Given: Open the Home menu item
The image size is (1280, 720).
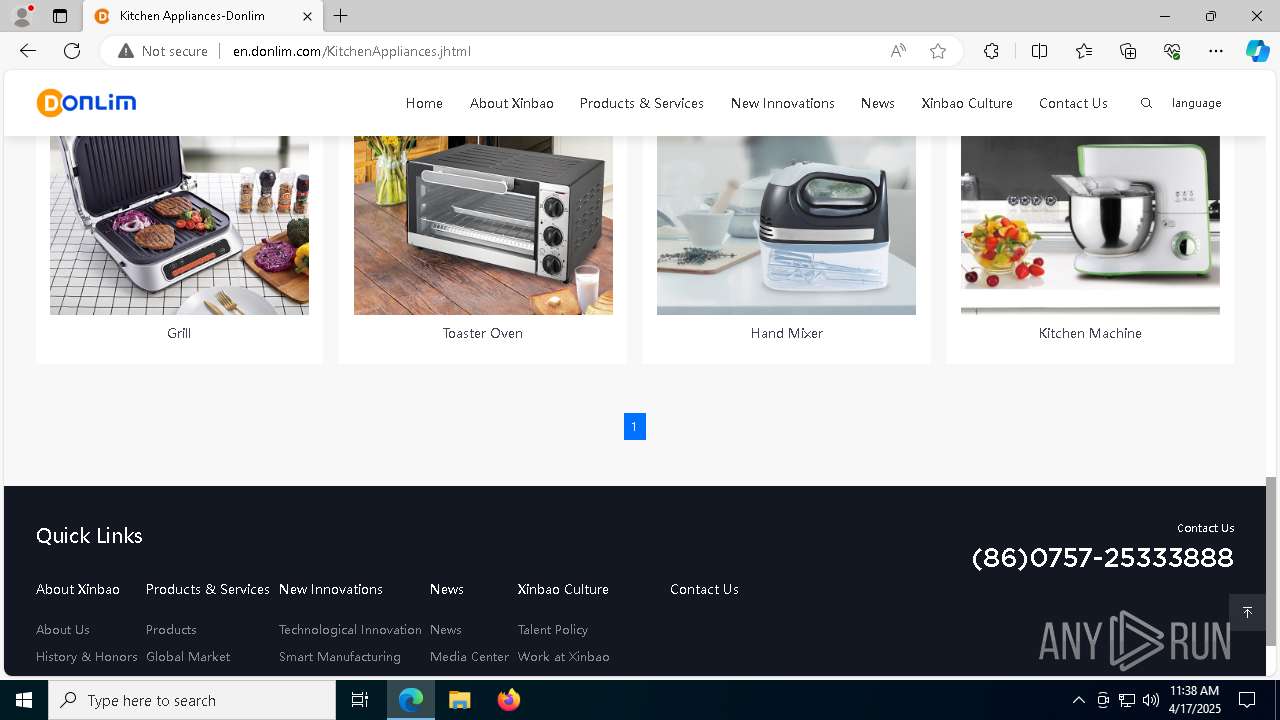Looking at the screenshot, I should pyautogui.click(x=424, y=103).
